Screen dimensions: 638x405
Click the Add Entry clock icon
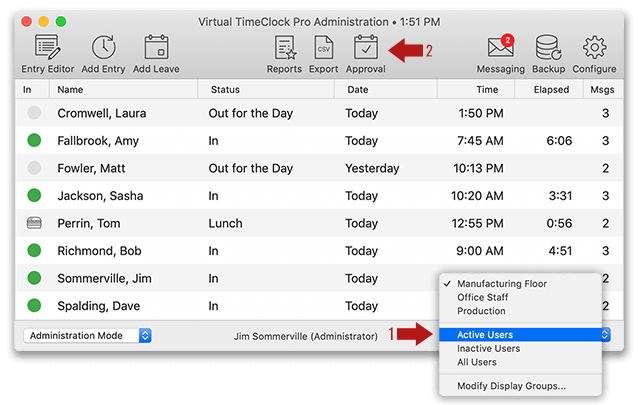pyautogui.click(x=103, y=47)
